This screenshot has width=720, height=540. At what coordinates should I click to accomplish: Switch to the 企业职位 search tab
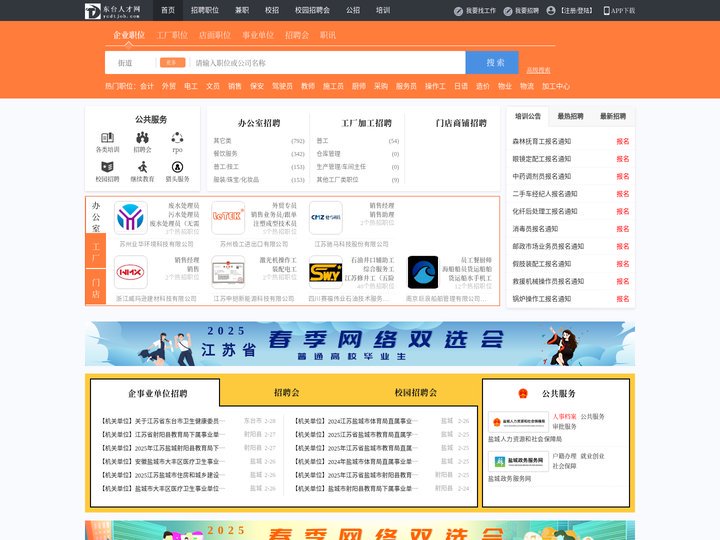click(x=129, y=35)
